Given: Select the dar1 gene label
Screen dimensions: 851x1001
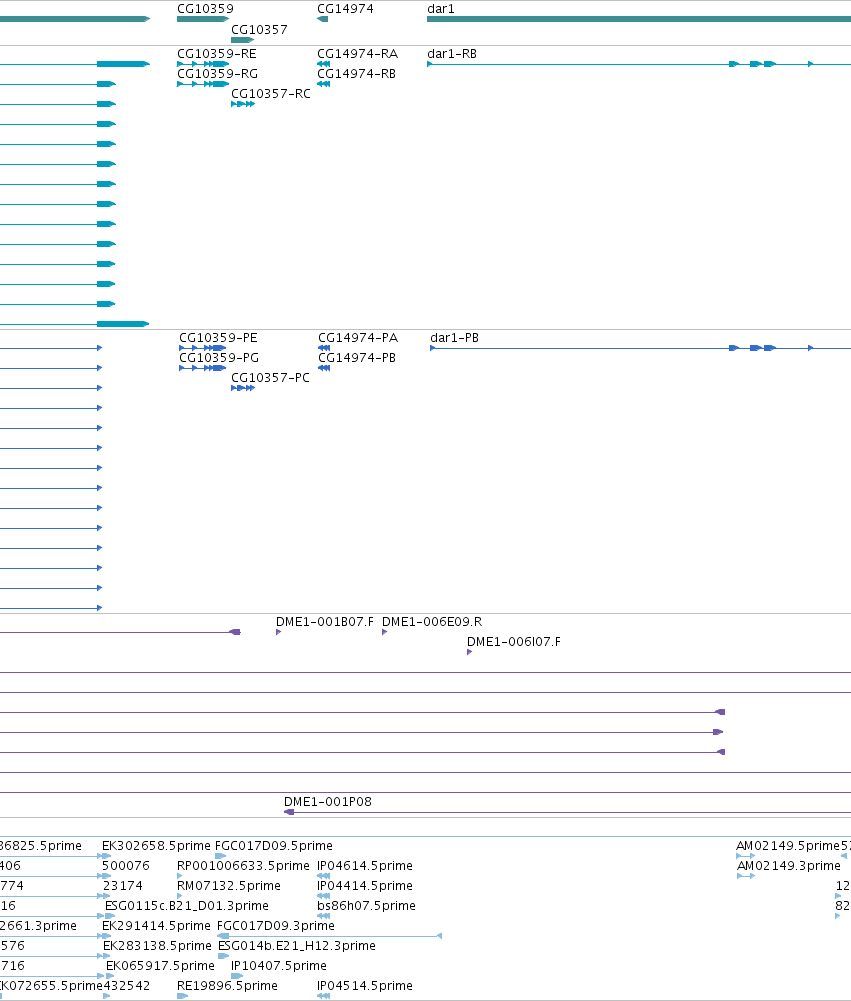Looking at the screenshot, I should tap(441, 9).
